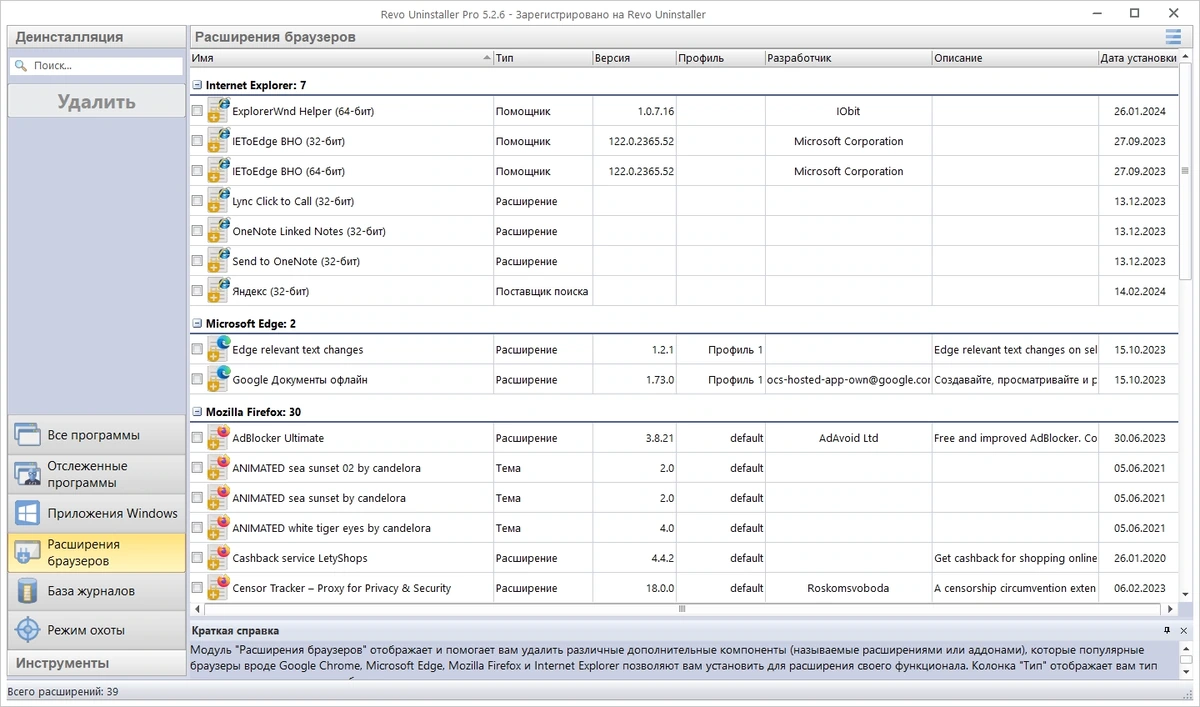Check the Send to OneNote checkbox
Viewport: 1200px width, 707px height.
point(197,261)
